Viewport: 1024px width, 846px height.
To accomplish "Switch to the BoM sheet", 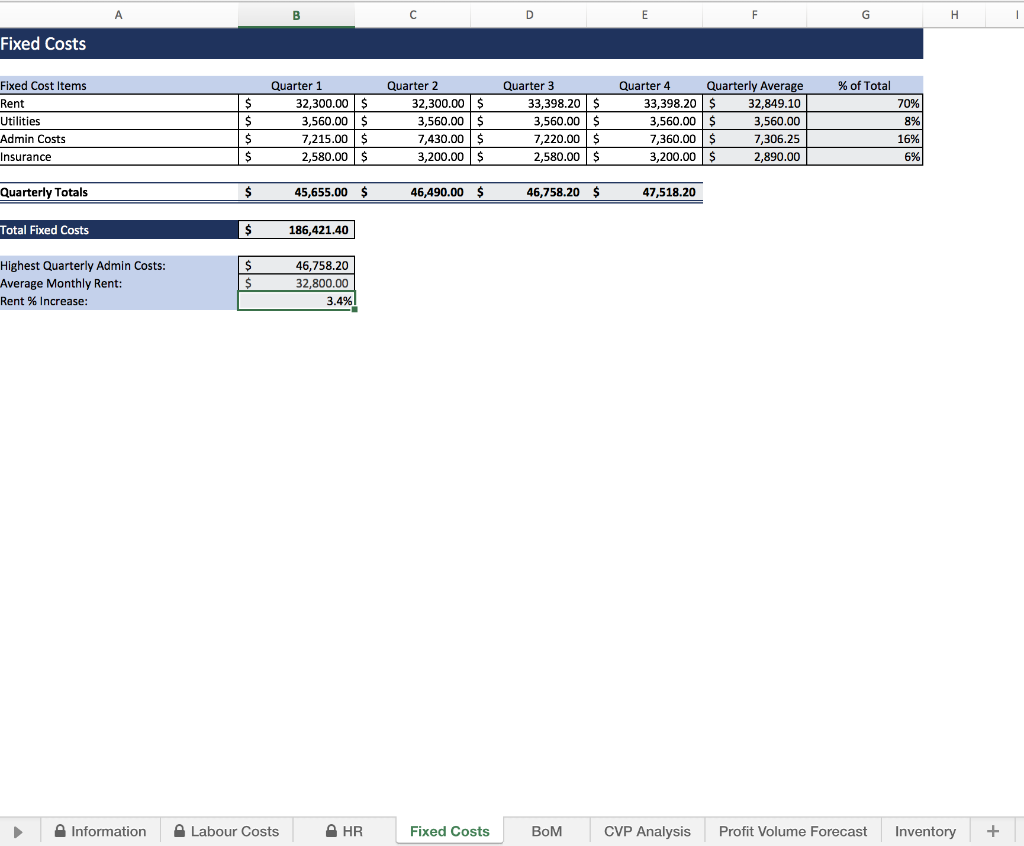I will (x=546, y=831).
